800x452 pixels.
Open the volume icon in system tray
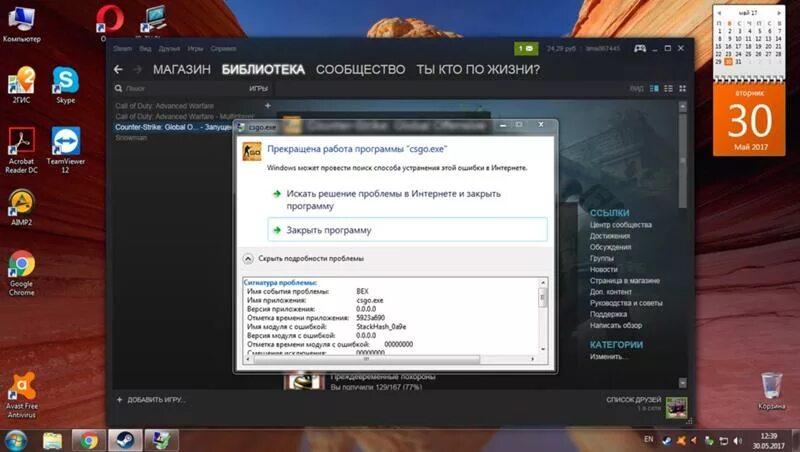coord(738,440)
